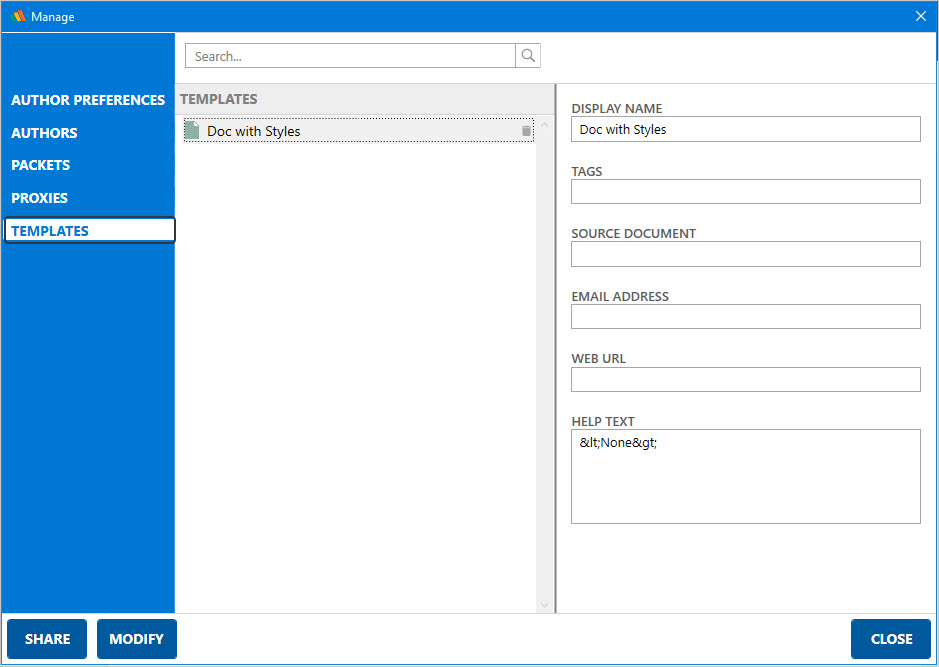
Task: Delete Doc with Styles via trash icon
Action: coord(526,131)
